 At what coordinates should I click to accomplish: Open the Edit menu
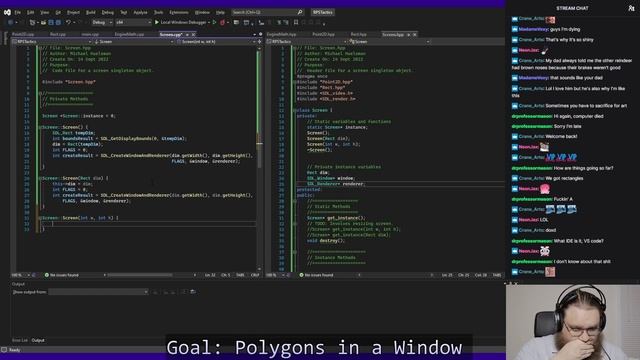31,12
